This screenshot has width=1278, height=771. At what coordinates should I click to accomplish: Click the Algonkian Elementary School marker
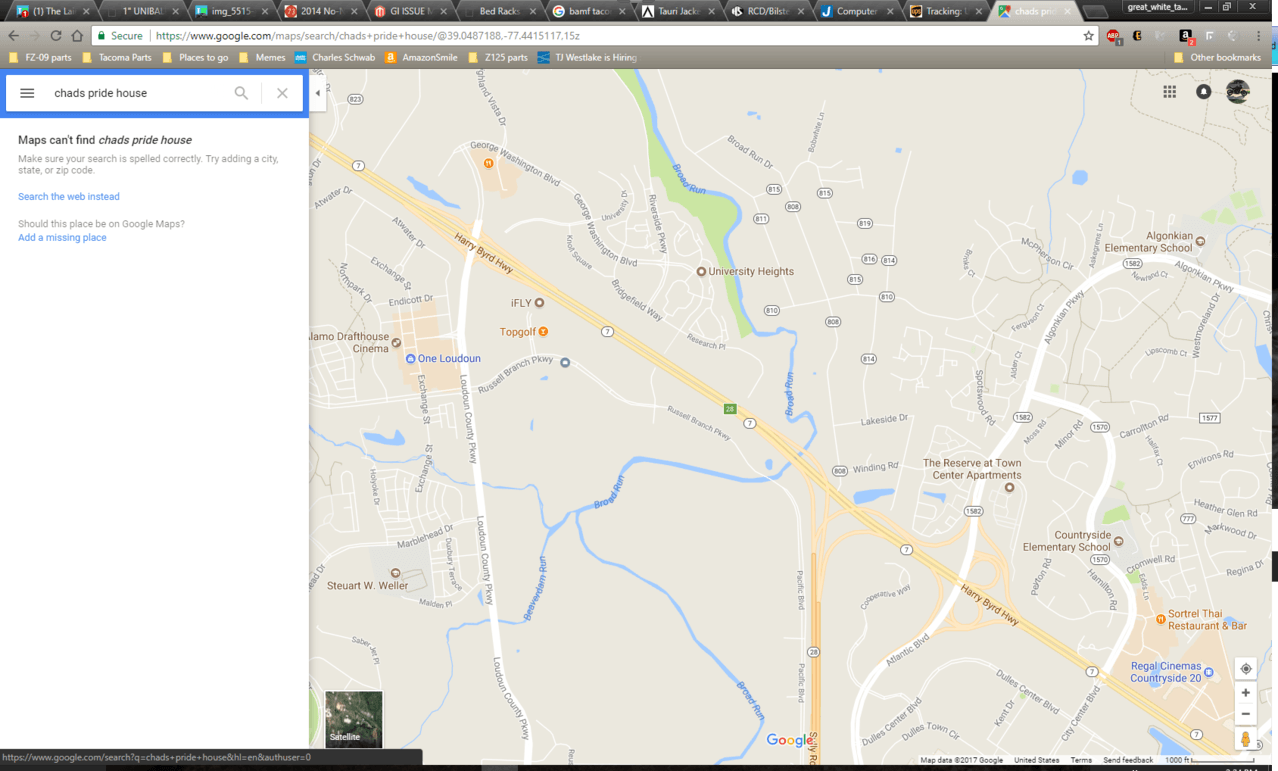click(x=1200, y=241)
